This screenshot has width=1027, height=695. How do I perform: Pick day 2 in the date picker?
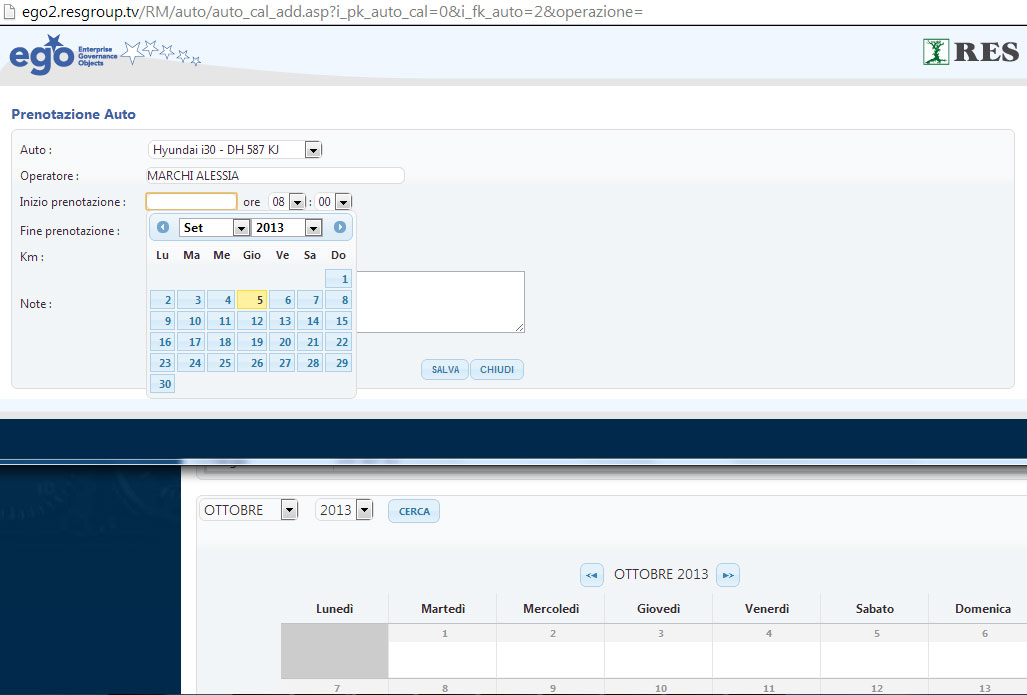pyautogui.click(x=162, y=299)
